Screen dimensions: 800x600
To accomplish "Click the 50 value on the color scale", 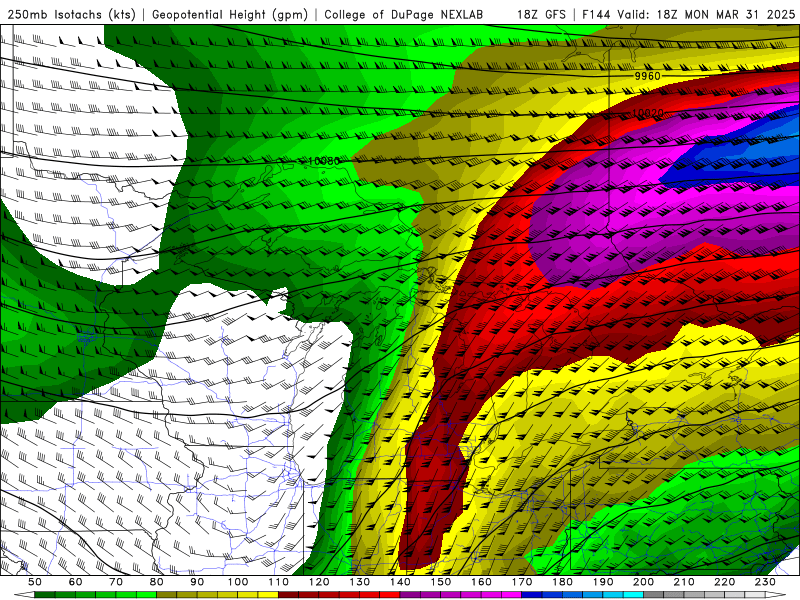I will pyautogui.click(x=35, y=582).
